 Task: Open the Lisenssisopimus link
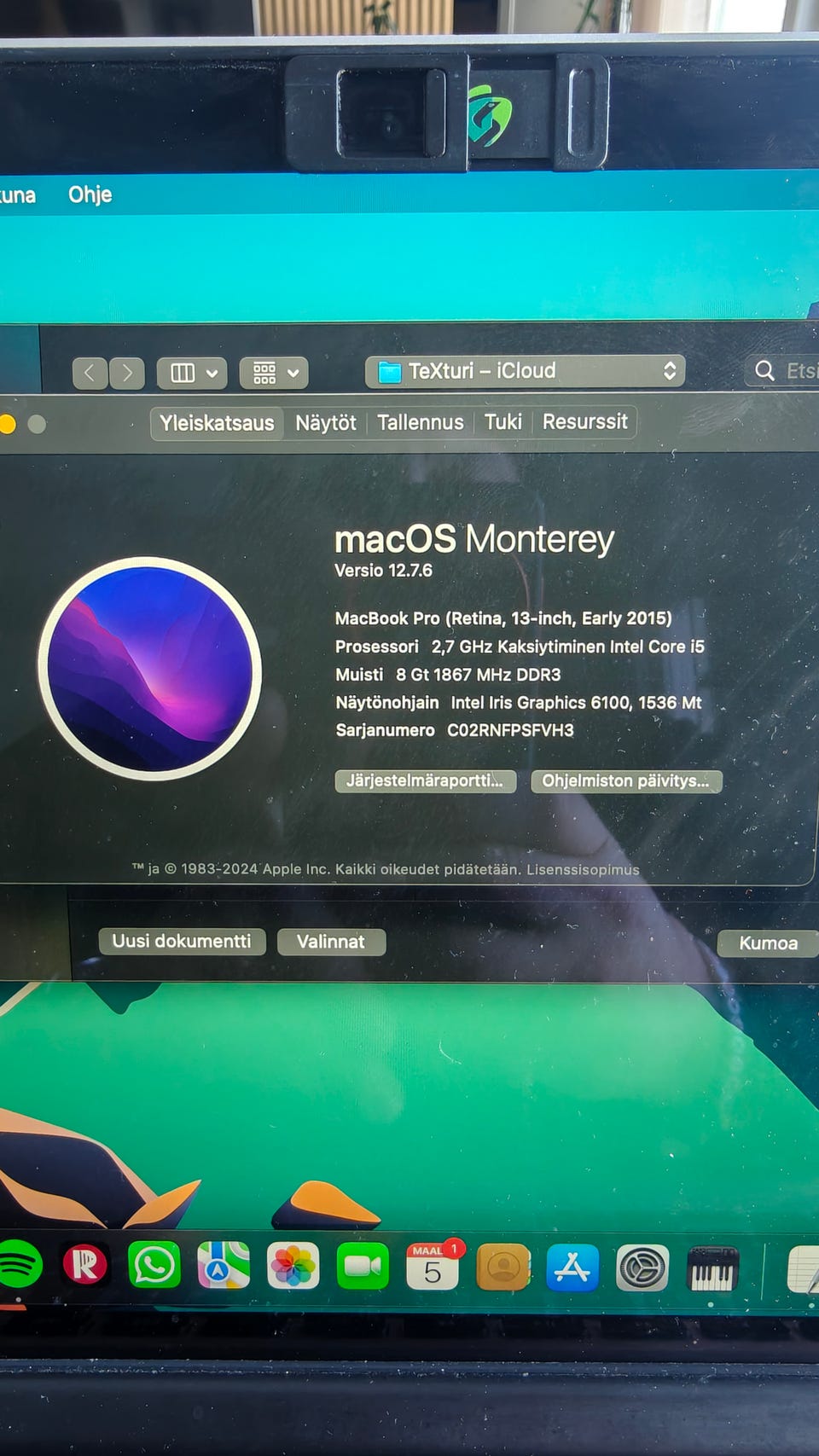point(583,869)
